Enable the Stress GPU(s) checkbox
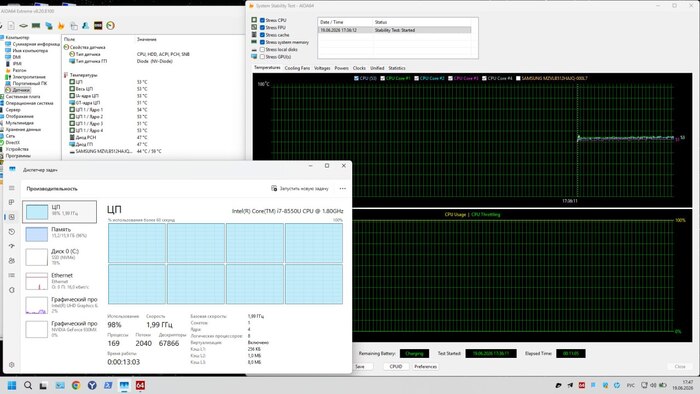700x394 pixels. point(262,57)
